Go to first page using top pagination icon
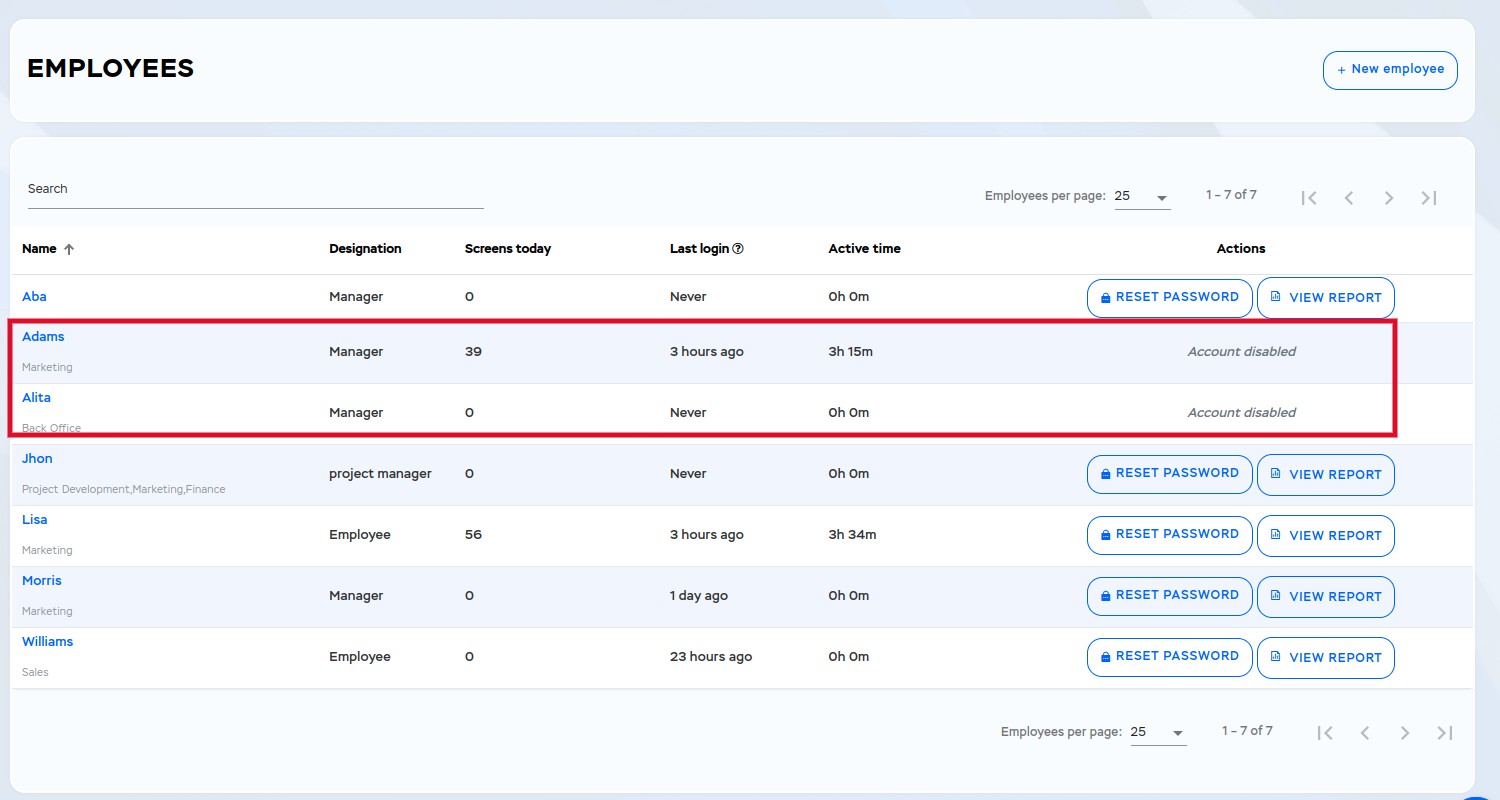The width and height of the screenshot is (1500, 800). click(x=1309, y=198)
